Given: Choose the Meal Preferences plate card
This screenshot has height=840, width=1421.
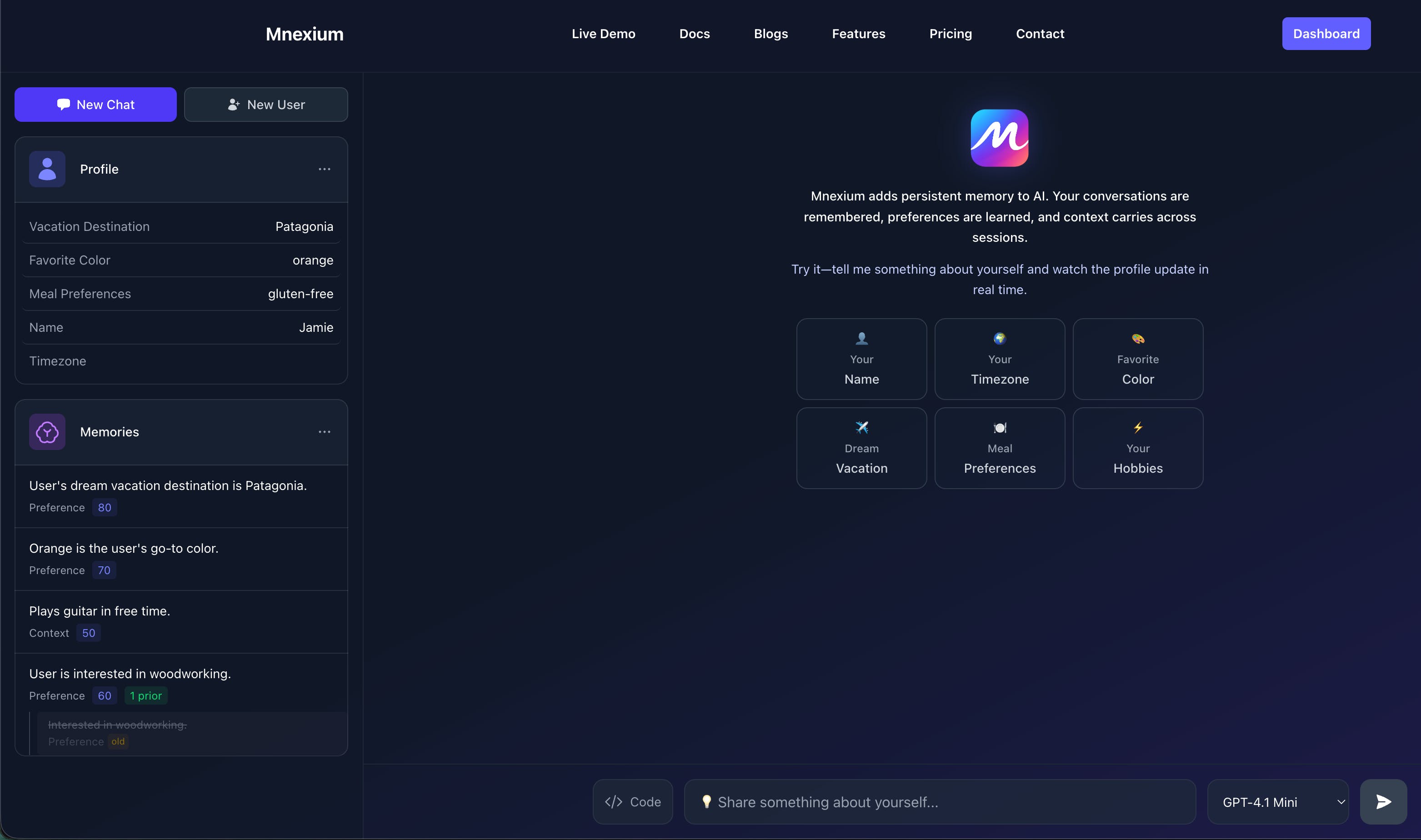Looking at the screenshot, I should coord(1000,448).
